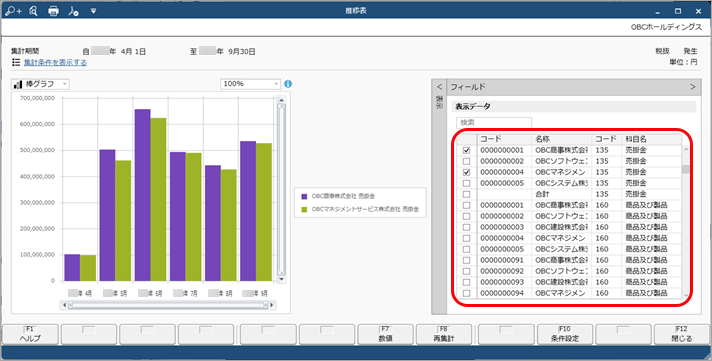The height and width of the screenshot is (361, 712).
Task: Click the > arrow in フィールド header
Action: (692, 87)
